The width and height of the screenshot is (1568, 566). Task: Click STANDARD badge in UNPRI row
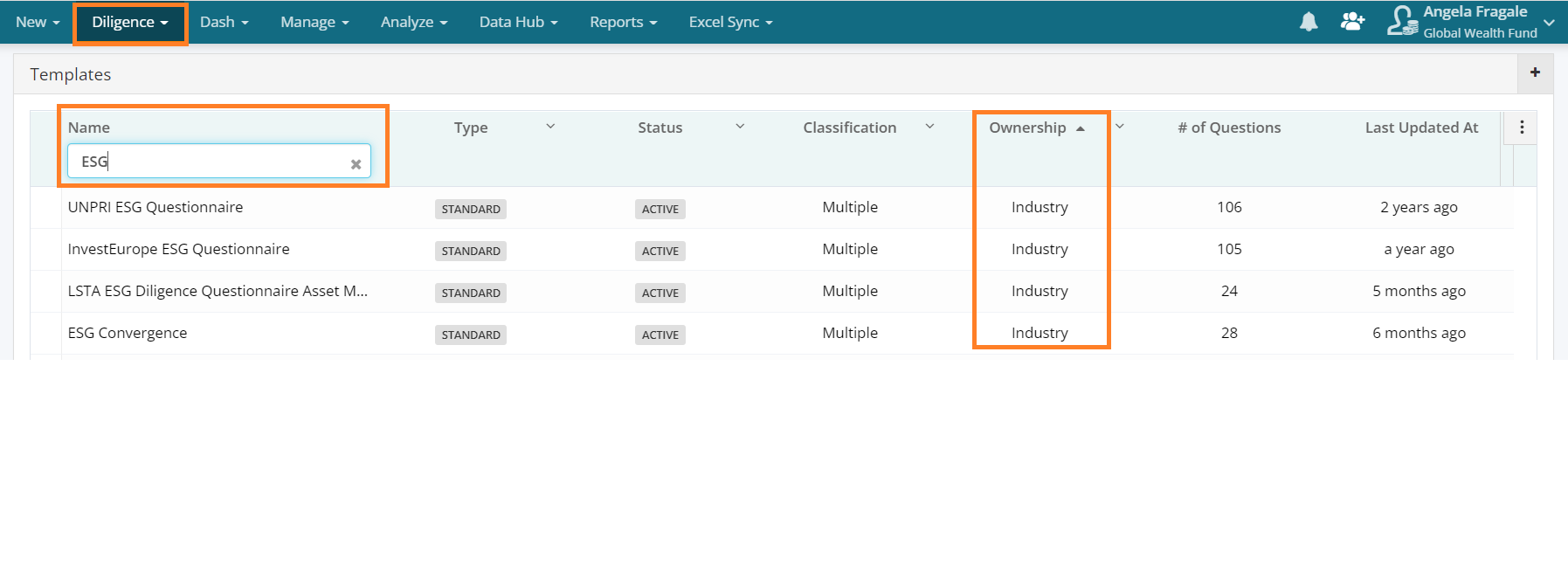tap(471, 209)
